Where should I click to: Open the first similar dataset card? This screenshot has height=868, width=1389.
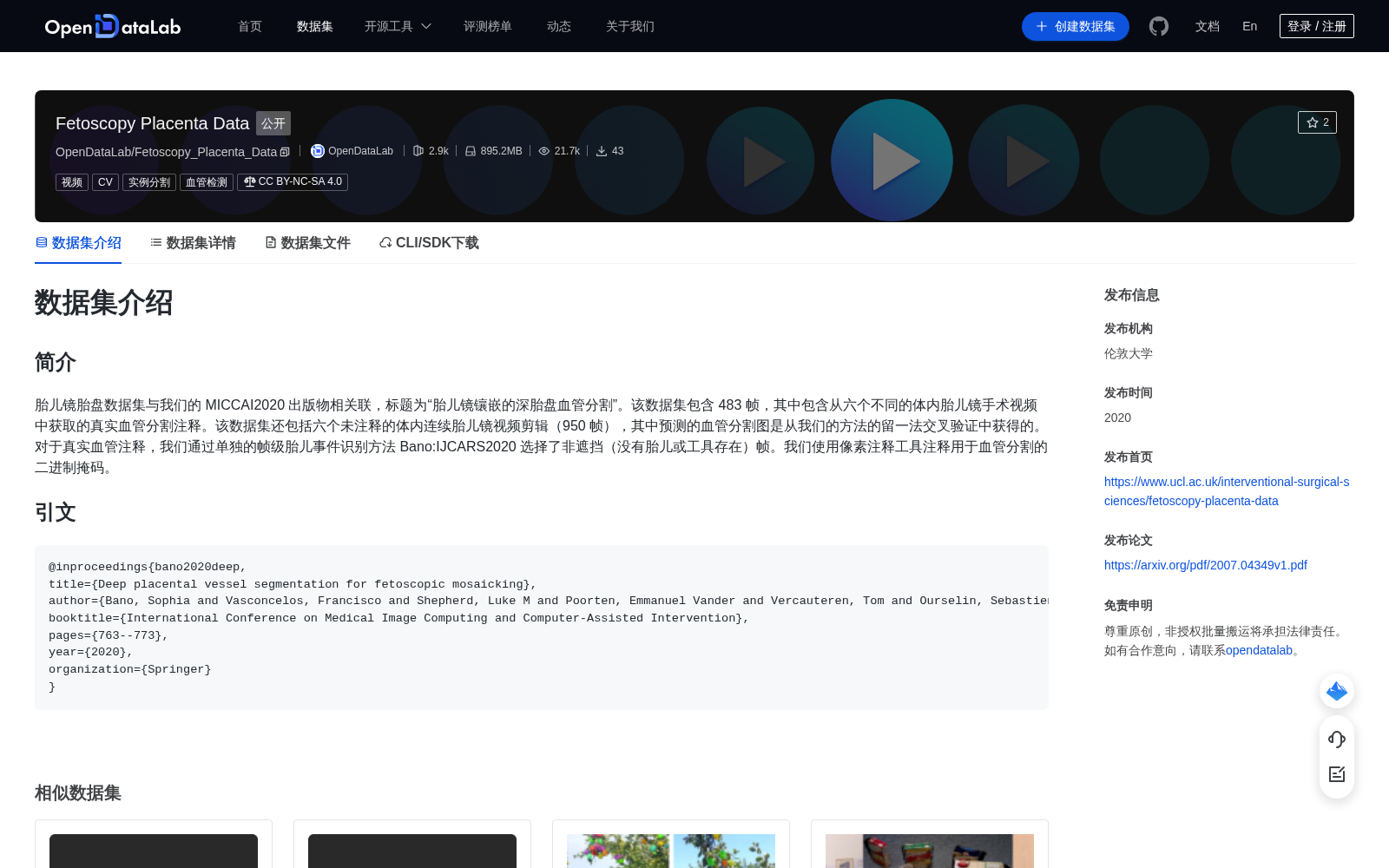pyautogui.click(x=154, y=844)
